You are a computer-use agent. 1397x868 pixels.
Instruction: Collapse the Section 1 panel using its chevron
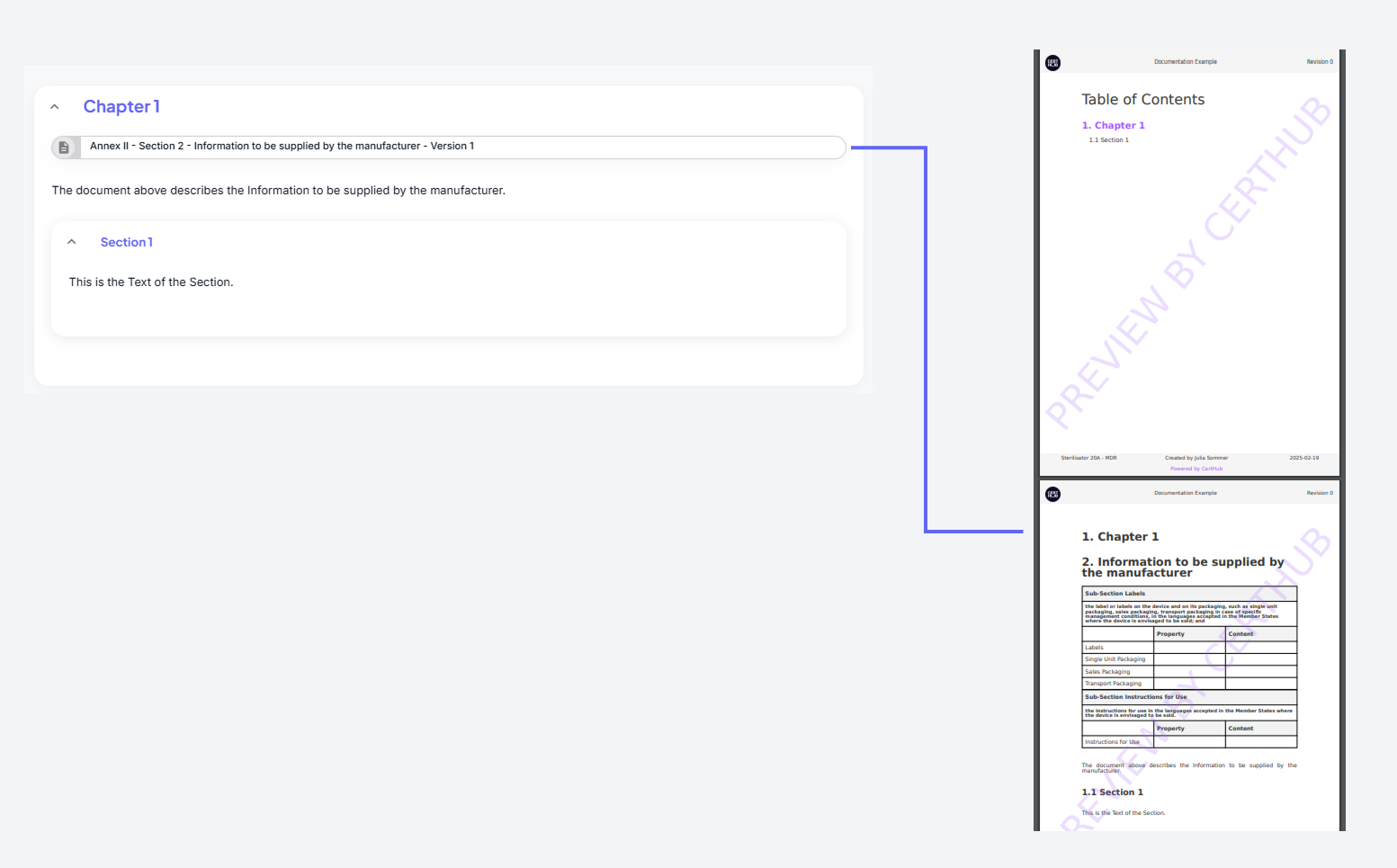coord(72,241)
